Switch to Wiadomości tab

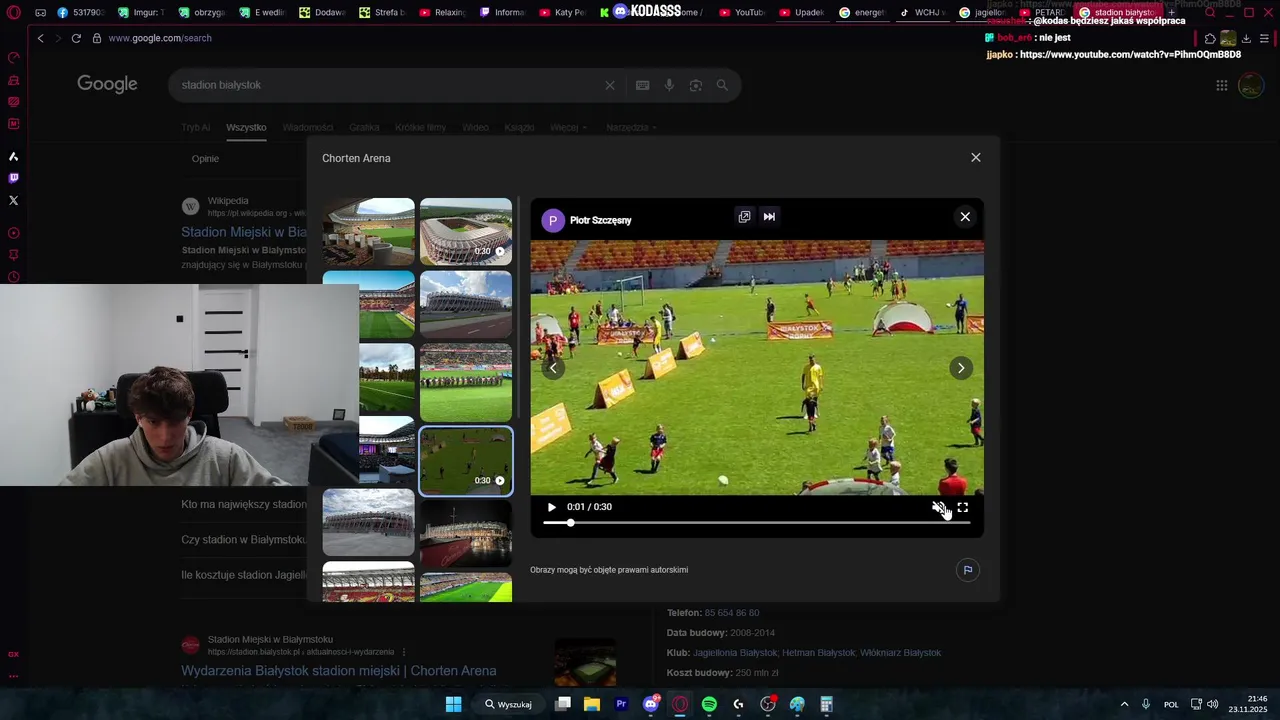(x=308, y=128)
